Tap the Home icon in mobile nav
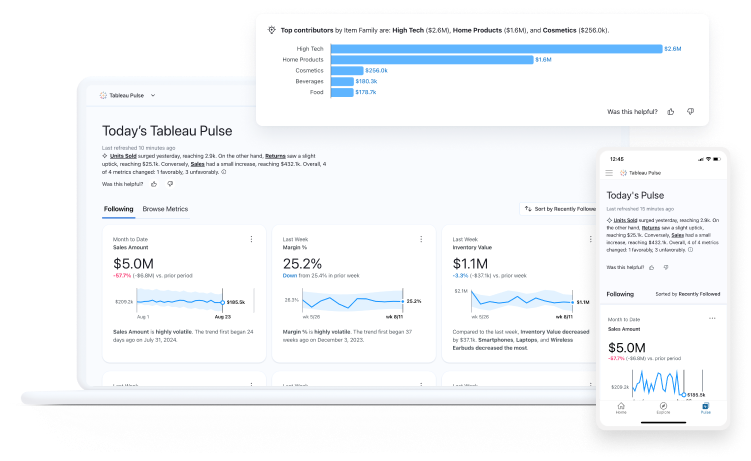The height and width of the screenshot is (461, 751). pos(621,406)
